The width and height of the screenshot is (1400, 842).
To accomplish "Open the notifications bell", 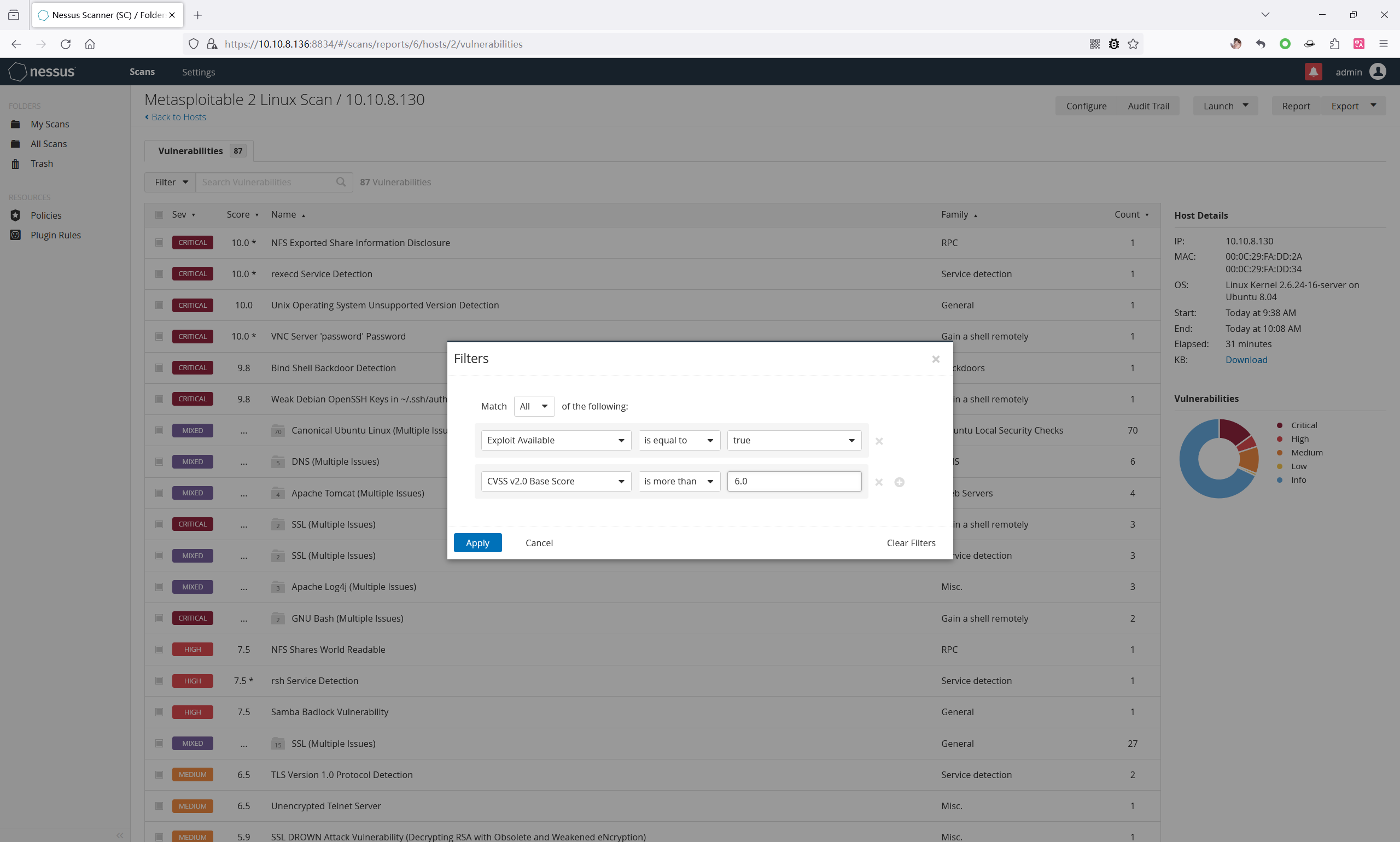I will (x=1313, y=72).
